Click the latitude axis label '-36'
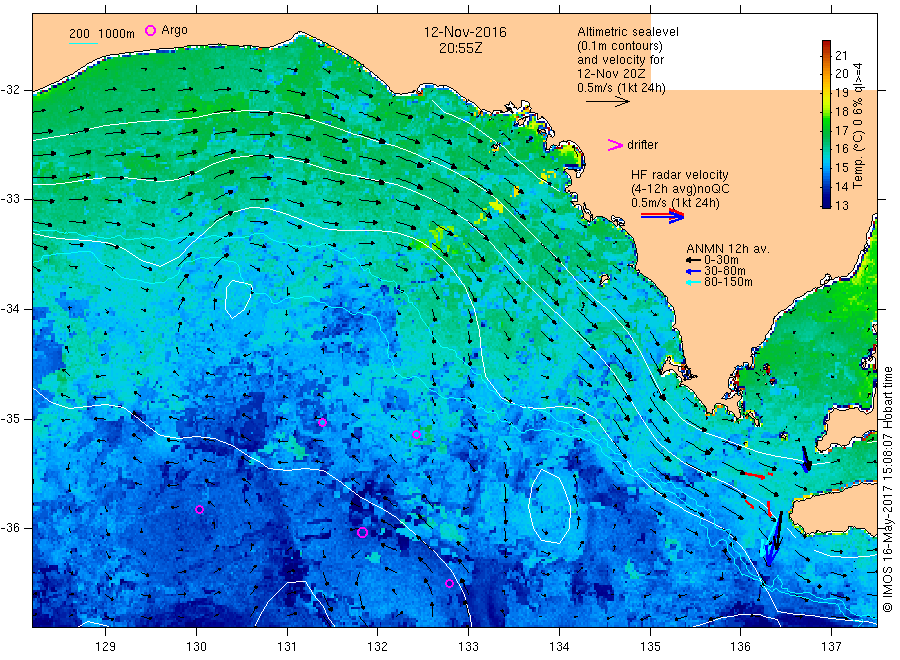 tap(10, 527)
